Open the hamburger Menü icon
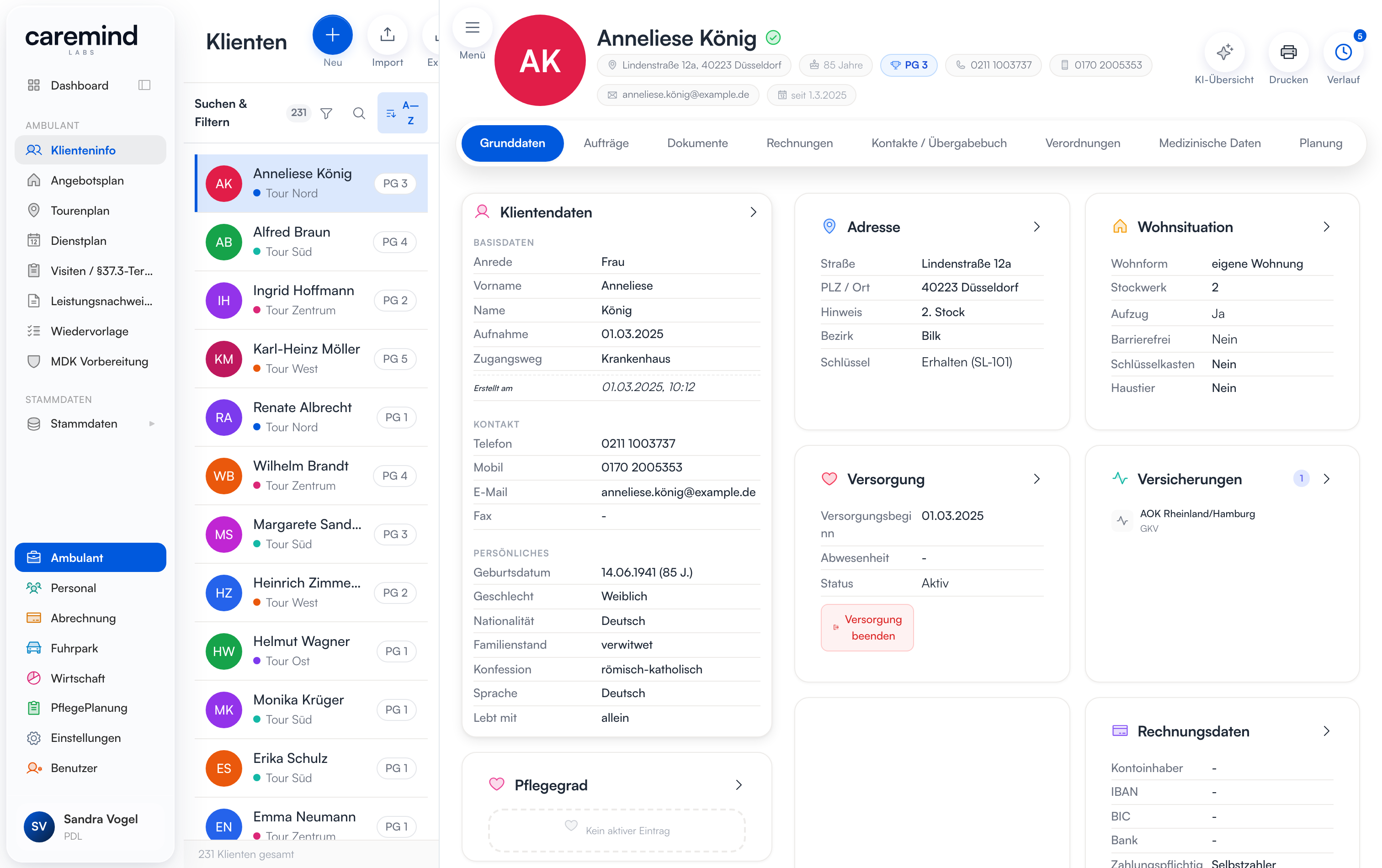 (x=473, y=27)
